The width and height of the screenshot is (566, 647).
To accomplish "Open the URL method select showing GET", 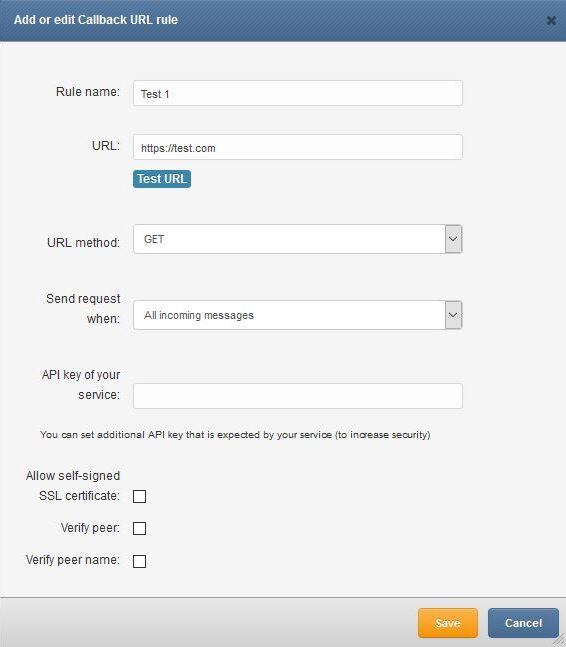I will pos(297,239).
